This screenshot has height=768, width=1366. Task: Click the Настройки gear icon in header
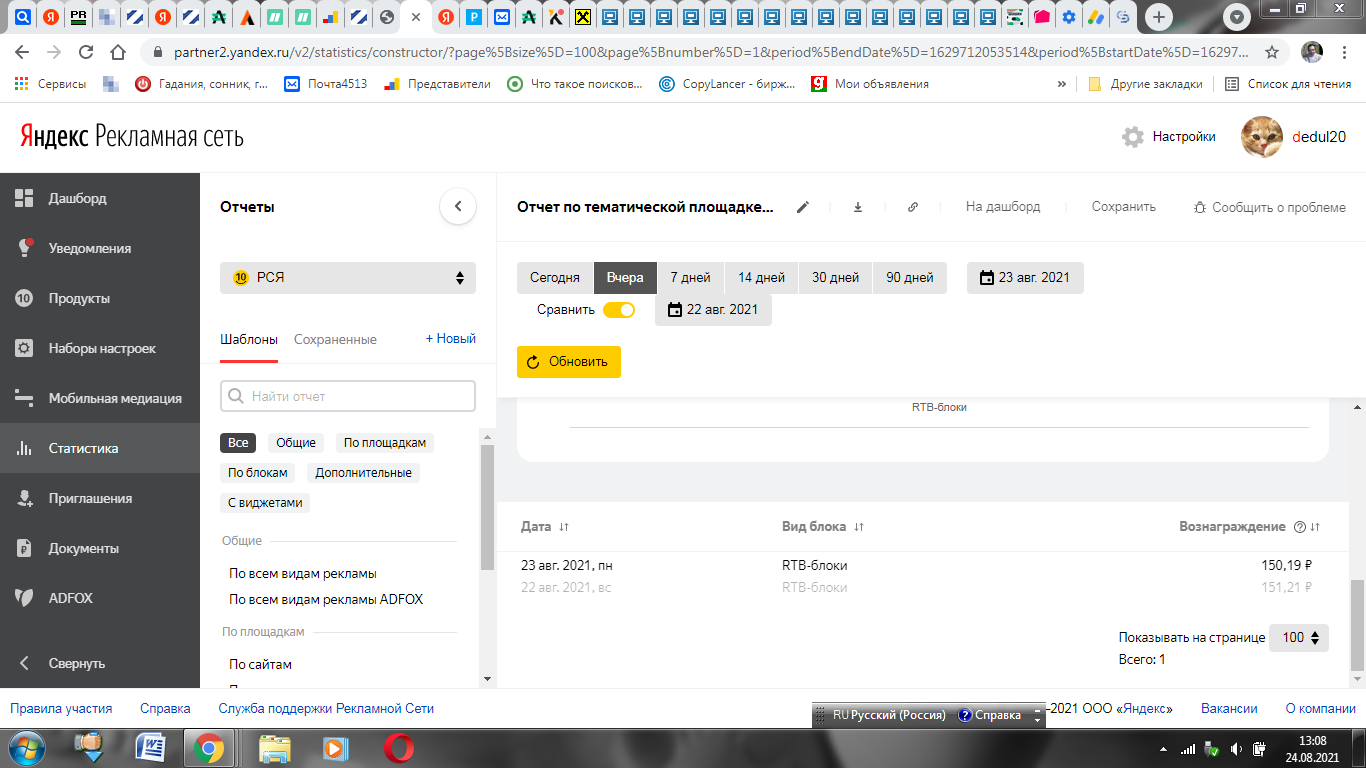coord(1133,137)
